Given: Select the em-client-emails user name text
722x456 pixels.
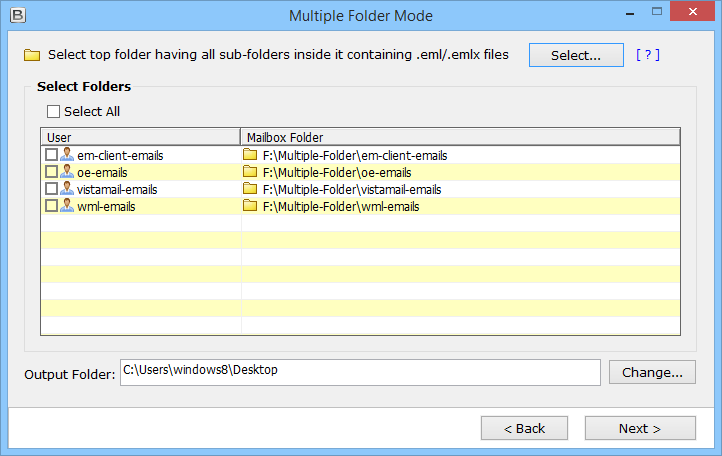Looking at the screenshot, I should pos(120,156).
